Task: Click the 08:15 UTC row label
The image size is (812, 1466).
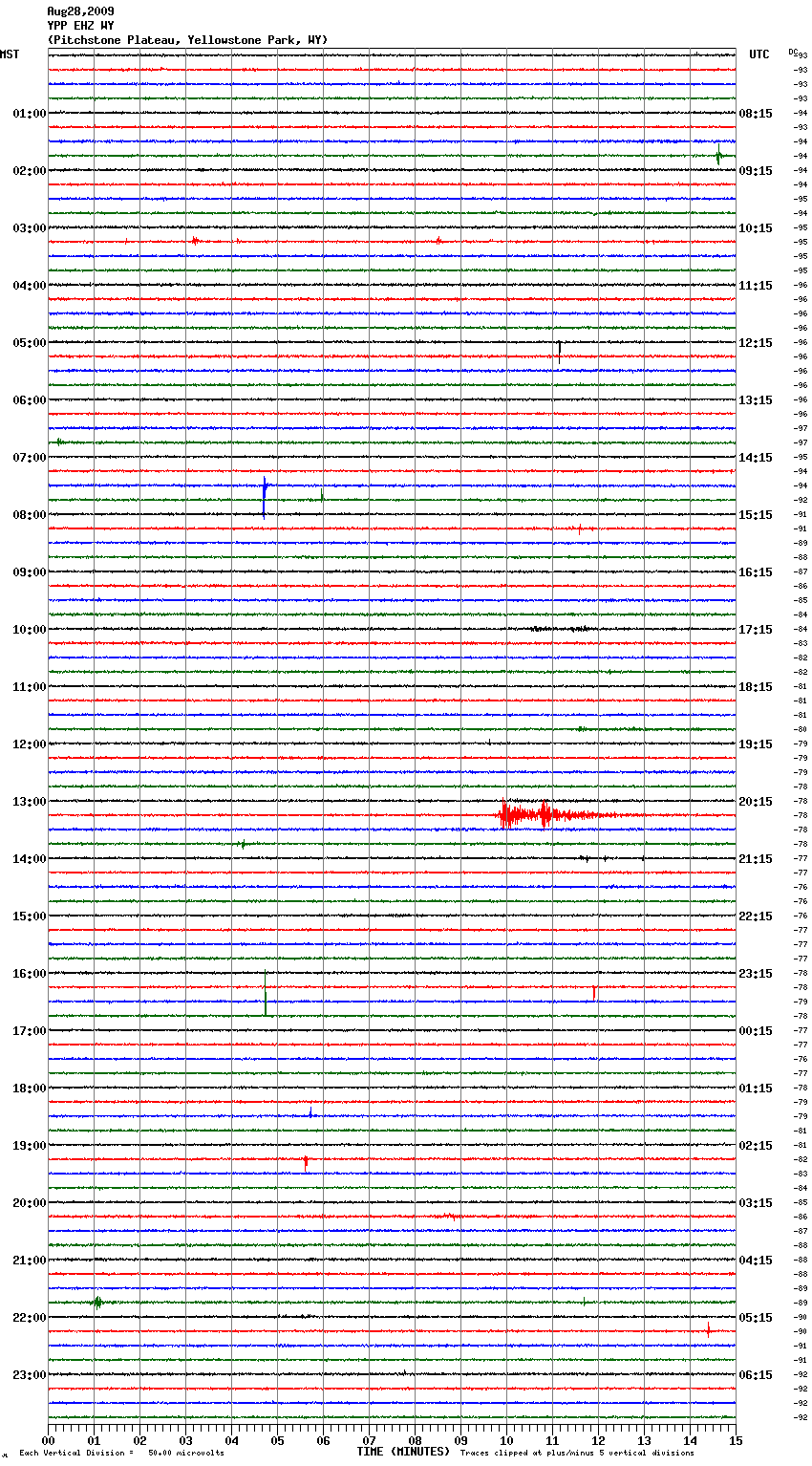Action: (756, 114)
